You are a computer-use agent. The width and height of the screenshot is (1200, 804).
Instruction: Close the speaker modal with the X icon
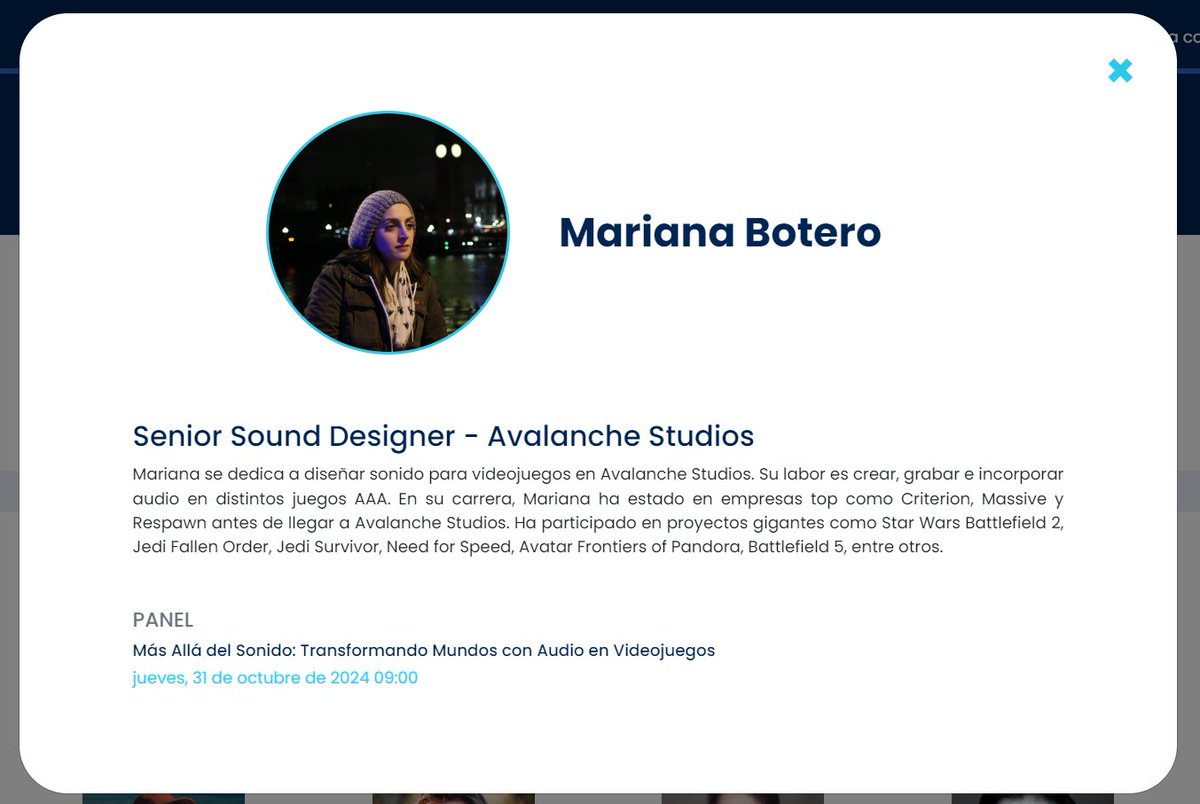pos(1120,71)
